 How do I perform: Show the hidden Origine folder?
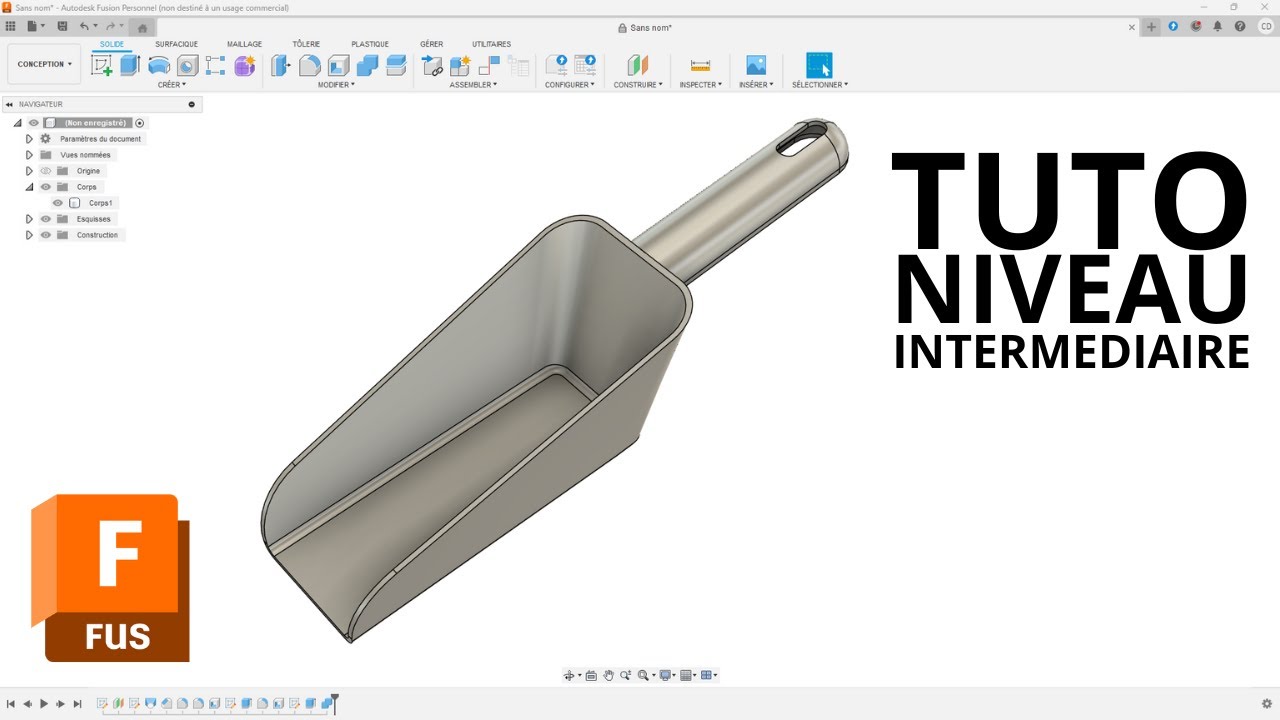[x=46, y=171]
